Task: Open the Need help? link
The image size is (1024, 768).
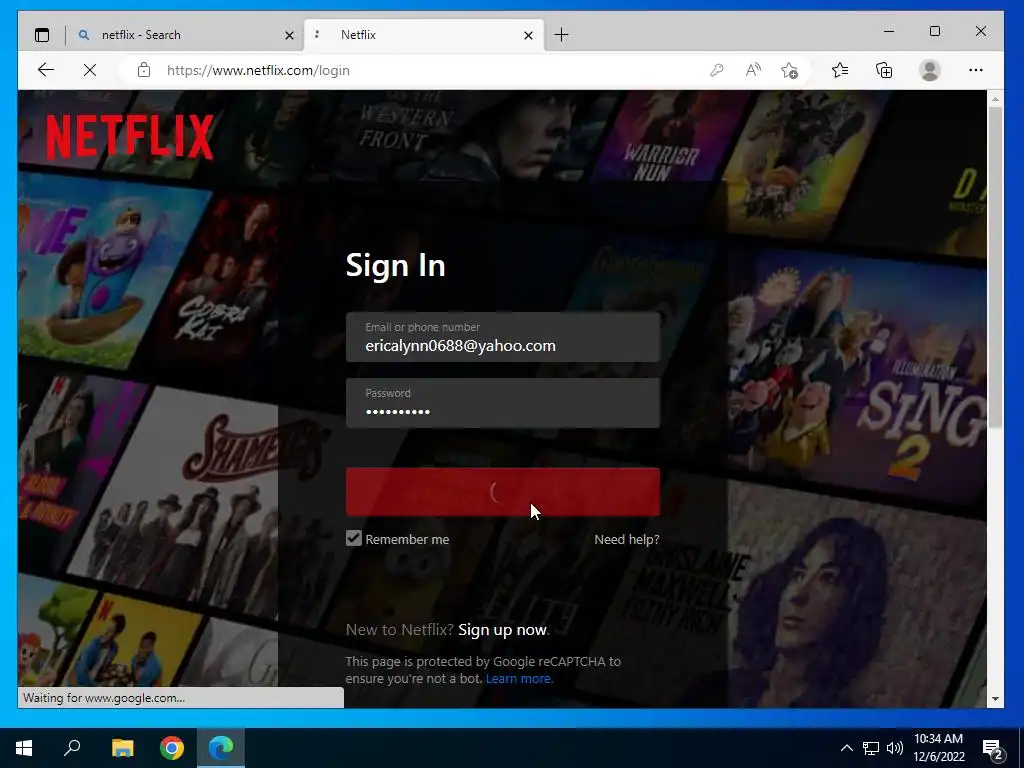Action: point(626,539)
